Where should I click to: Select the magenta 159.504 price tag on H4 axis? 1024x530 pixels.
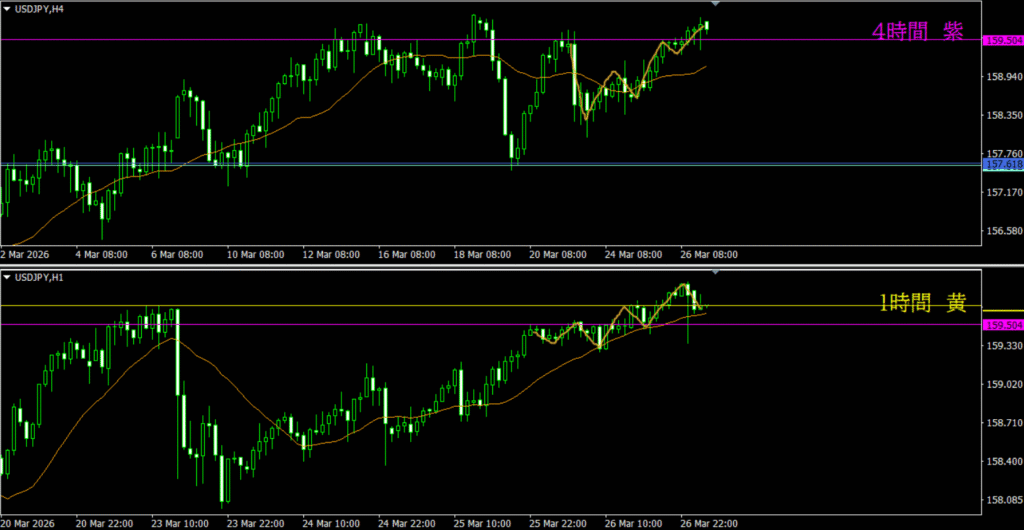tap(1003, 40)
